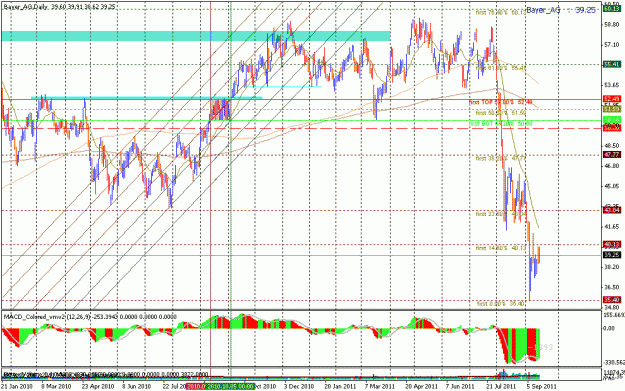Click the 60.13 green price tag
The height and width of the screenshot is (391, 625).
click(612, 10)
